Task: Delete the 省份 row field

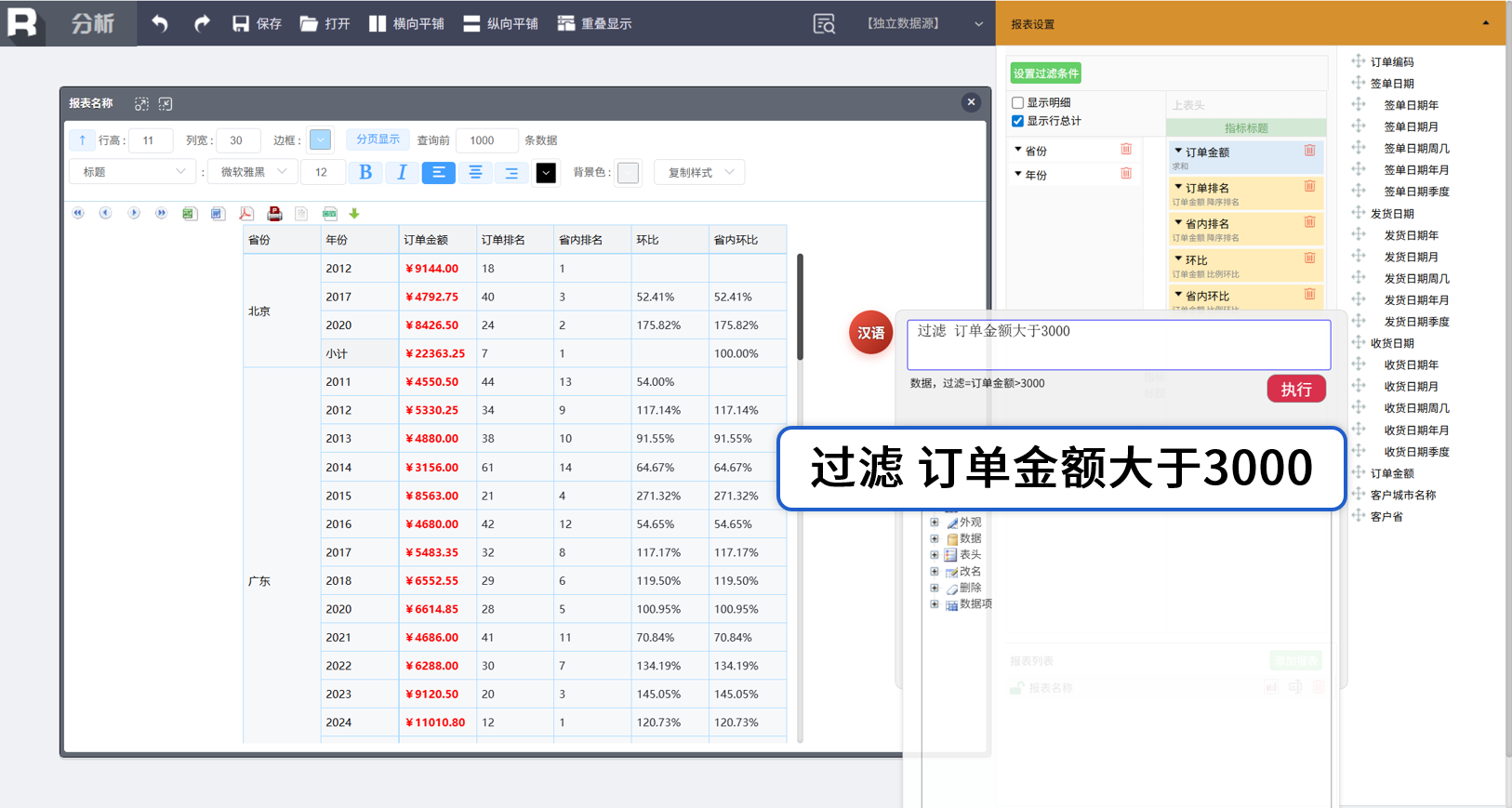Action: [x=1126, y=150]
